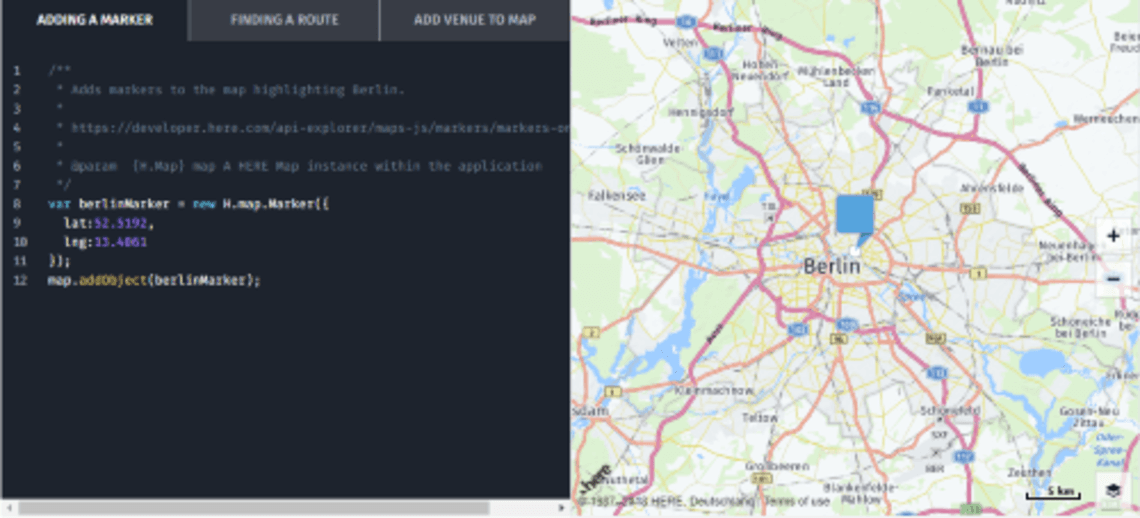Viewport: 1140px width, 518px height.
Task: Open the map layers chooser icon
Action: click(1113, 490)
